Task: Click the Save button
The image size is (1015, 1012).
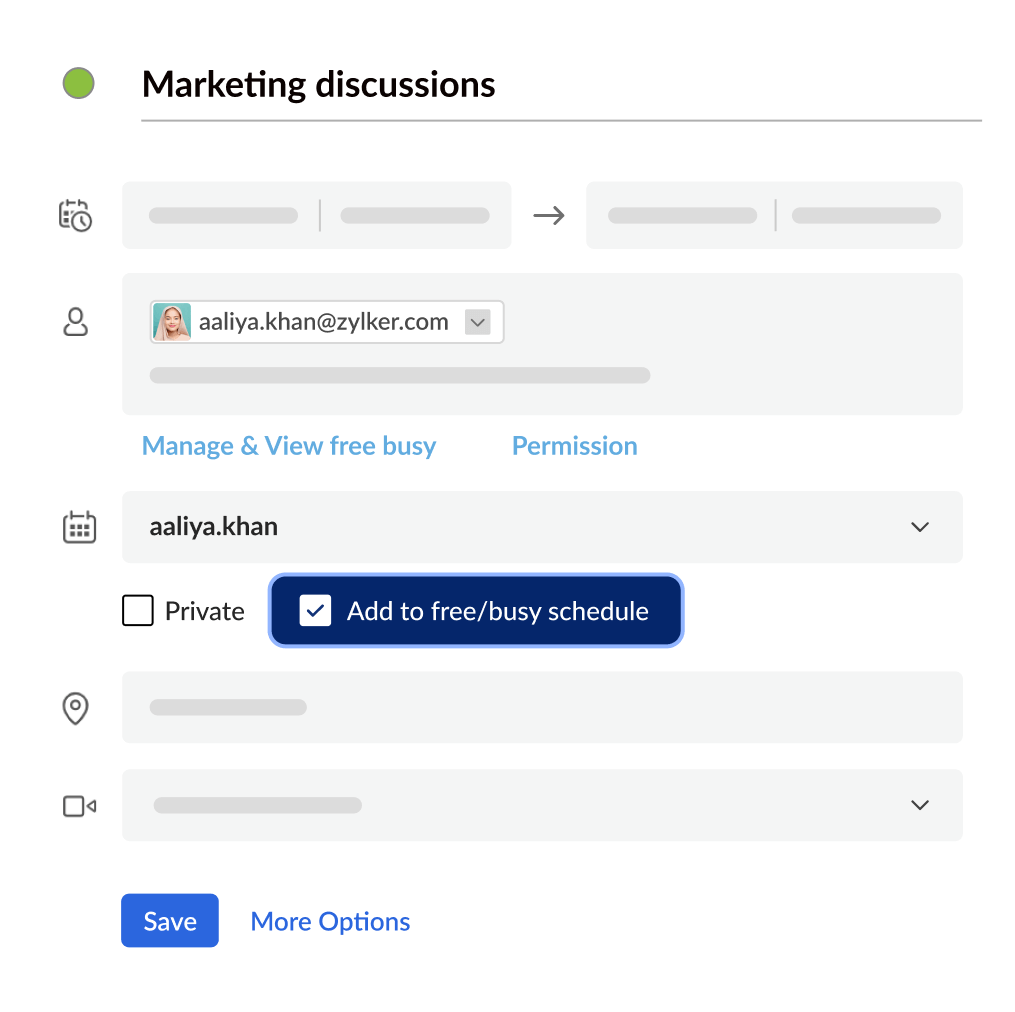Action: (169, 920)
